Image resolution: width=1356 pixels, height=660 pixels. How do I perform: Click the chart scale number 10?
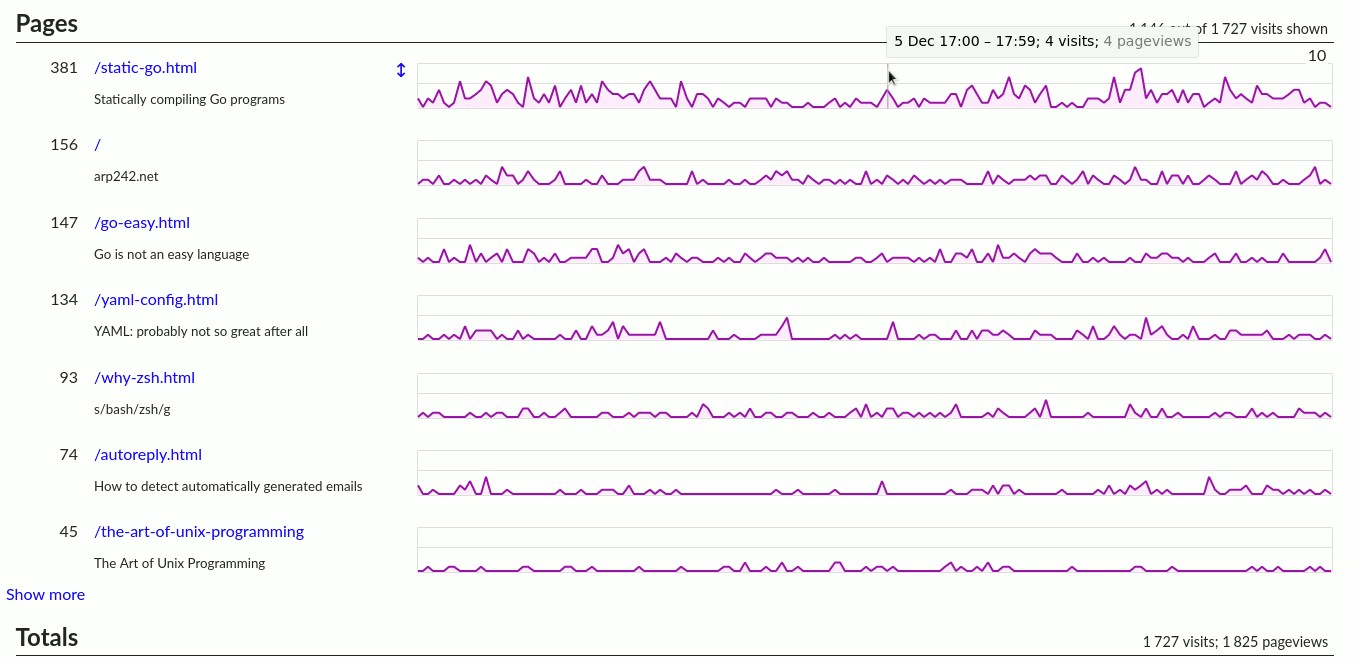(1317, 56)
